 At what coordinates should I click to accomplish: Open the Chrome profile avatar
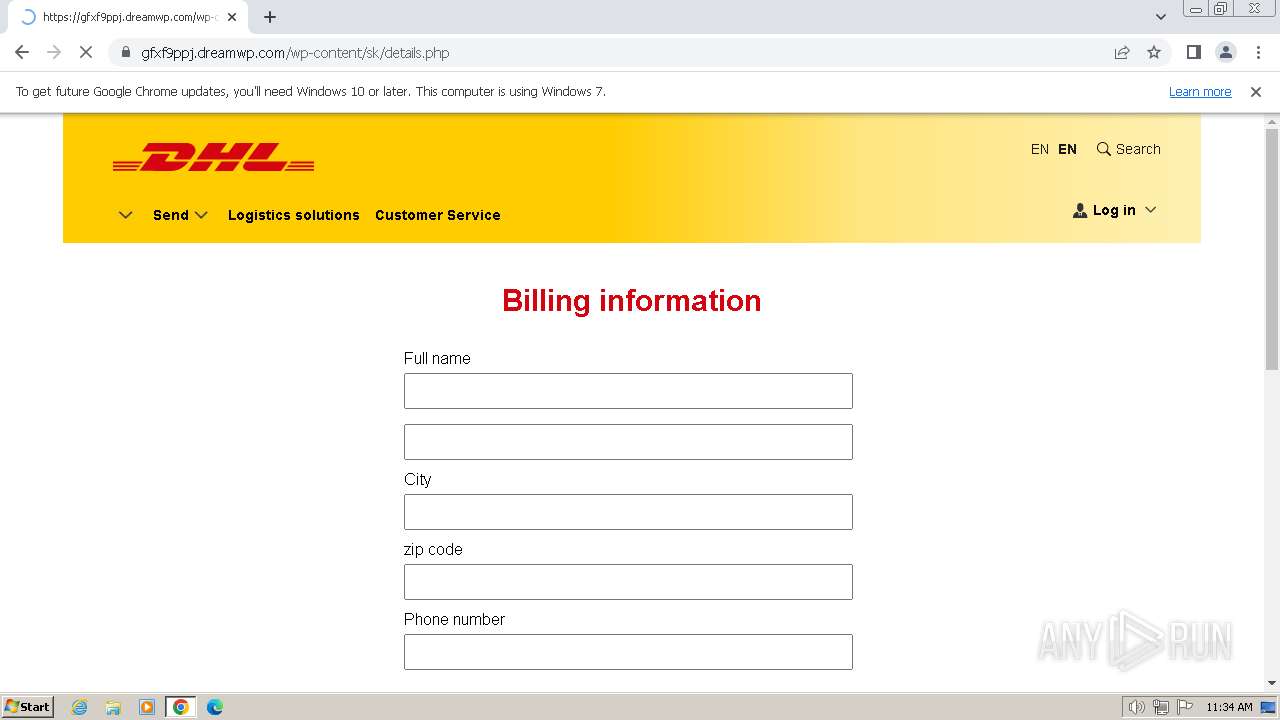[1225, 52]
